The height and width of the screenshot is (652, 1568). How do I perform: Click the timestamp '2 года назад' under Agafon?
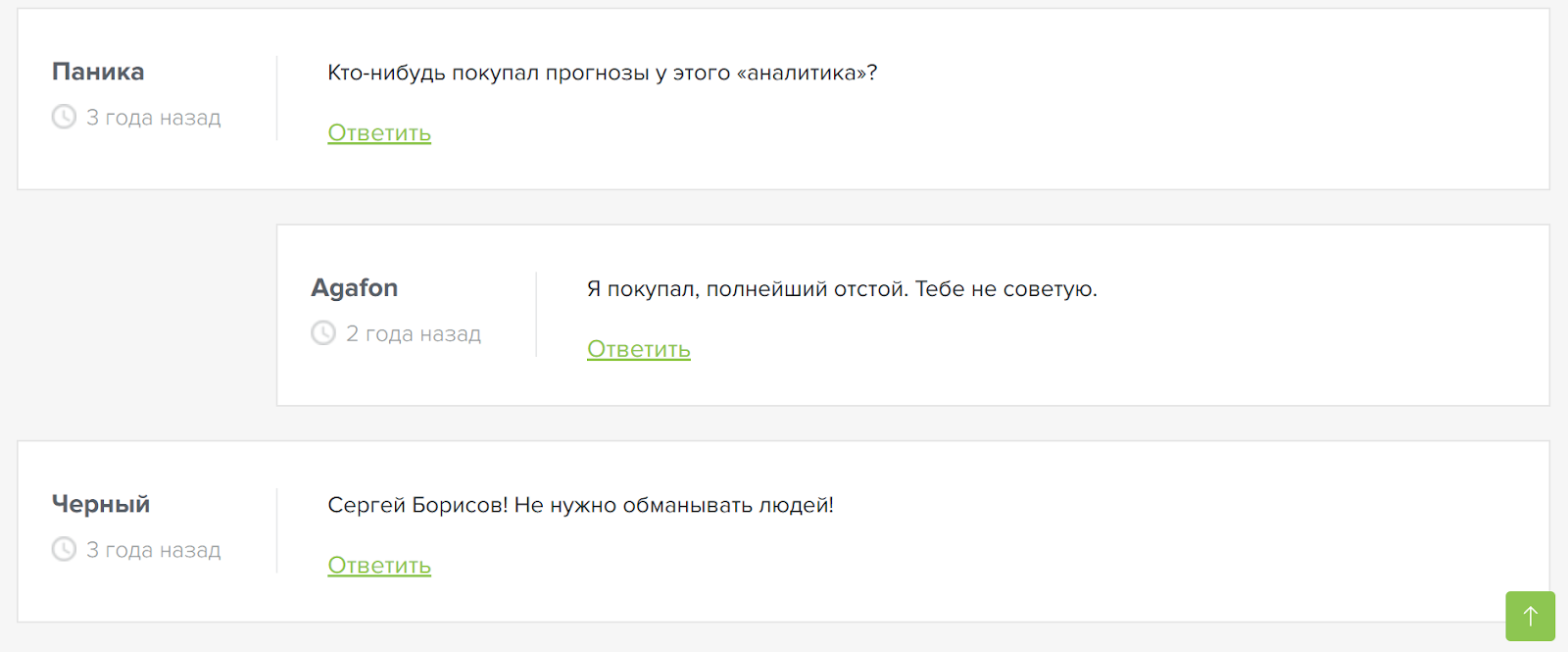click(x=414, y=333)
